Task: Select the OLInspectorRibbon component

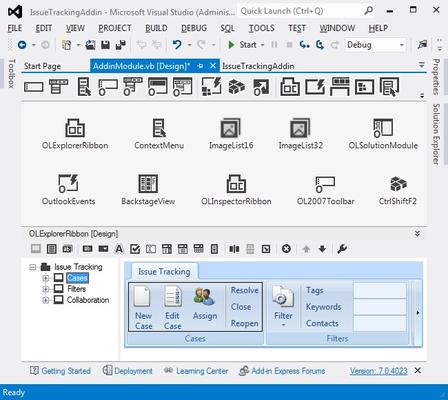Action: 236,190
